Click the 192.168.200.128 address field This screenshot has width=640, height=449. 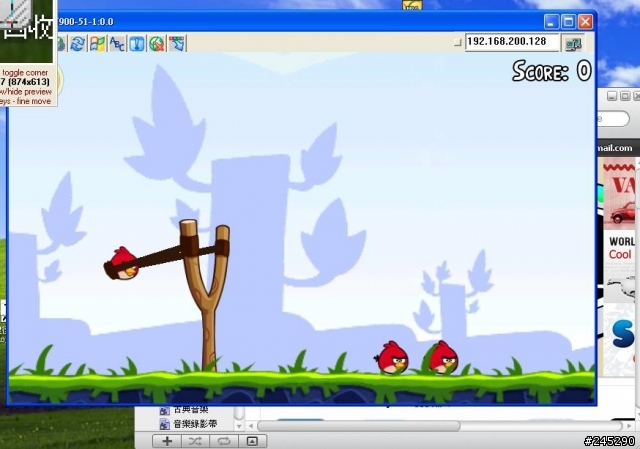[x=511, y=42]
